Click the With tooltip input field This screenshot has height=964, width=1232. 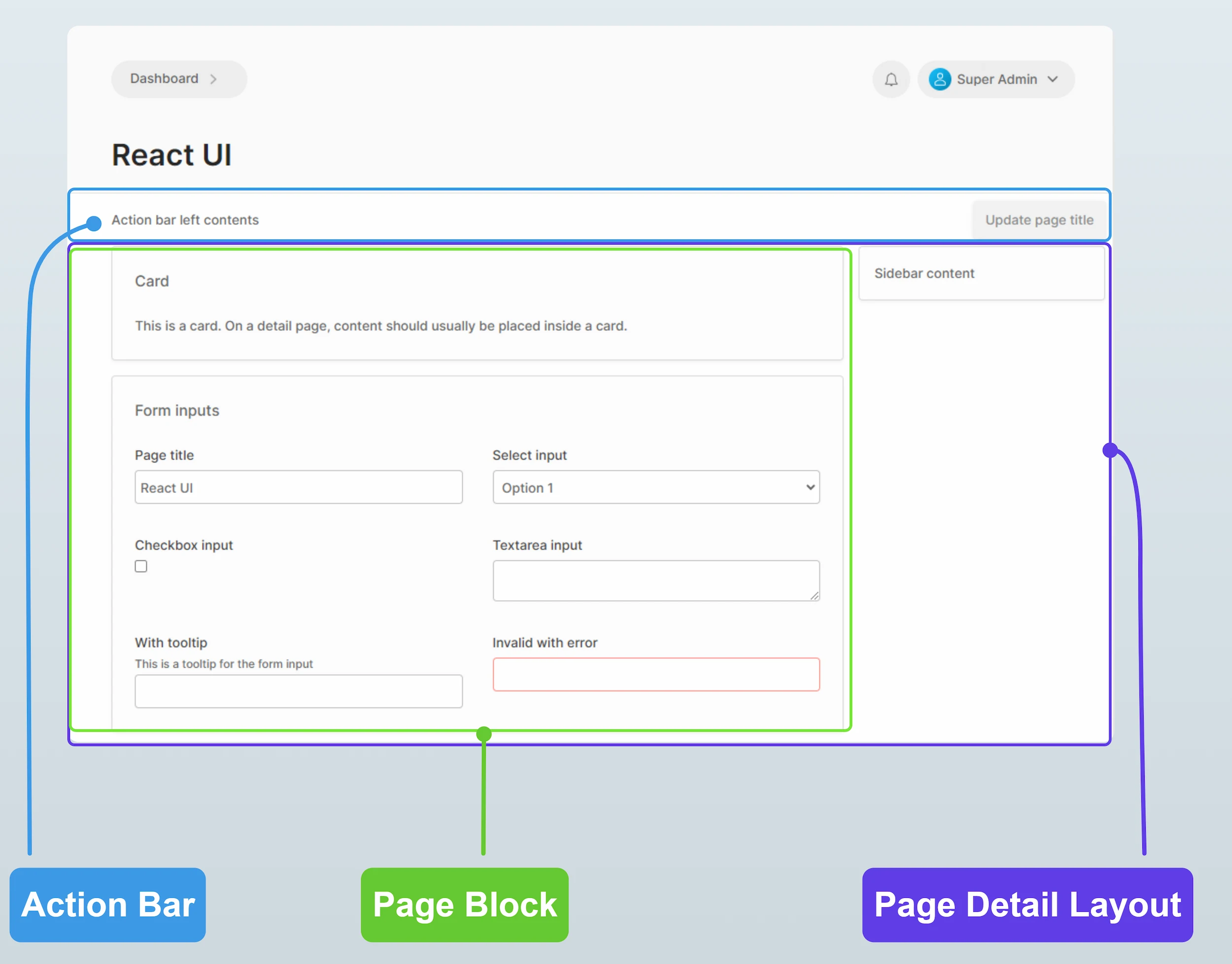(299, 691)
